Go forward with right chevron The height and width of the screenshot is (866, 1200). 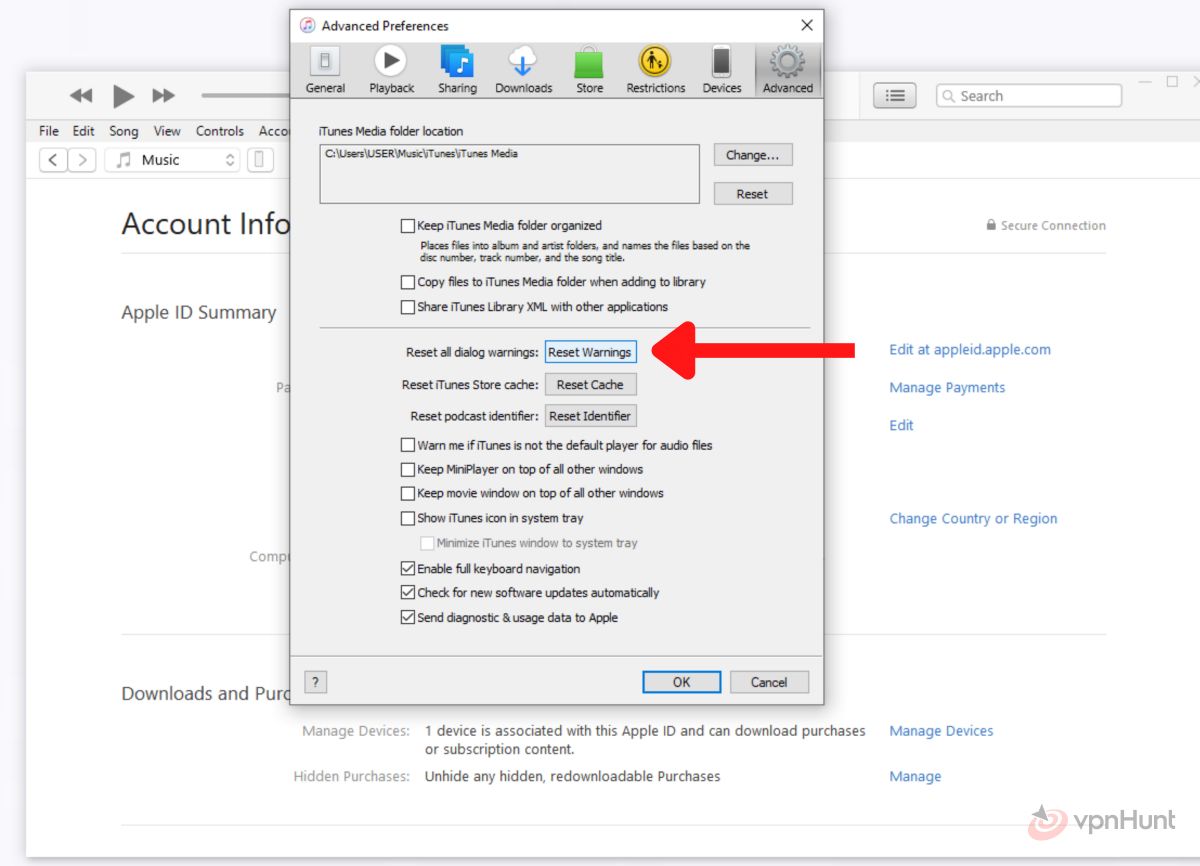tap(82, 160)
